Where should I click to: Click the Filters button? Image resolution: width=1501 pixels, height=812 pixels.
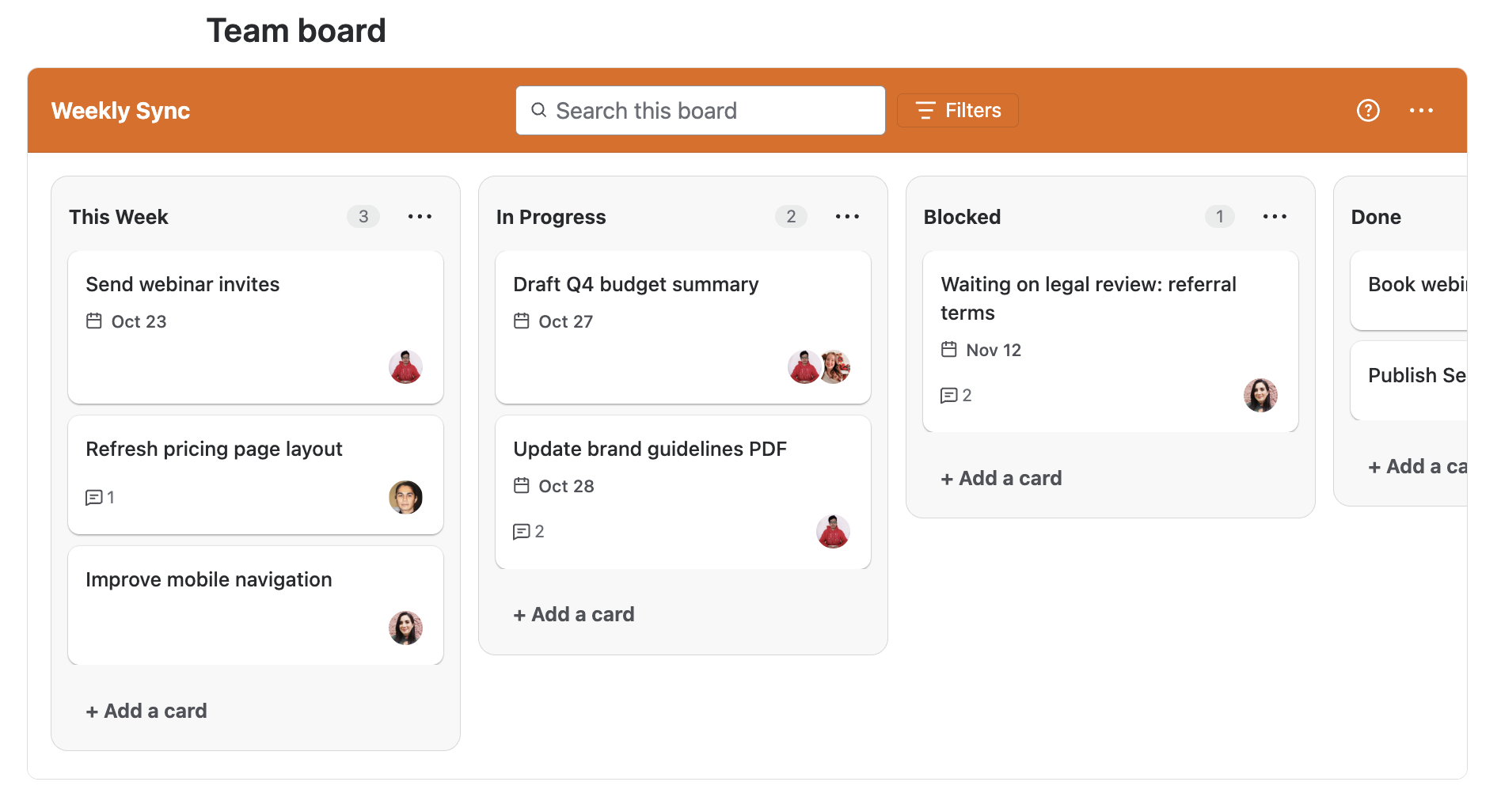[958, 111]
